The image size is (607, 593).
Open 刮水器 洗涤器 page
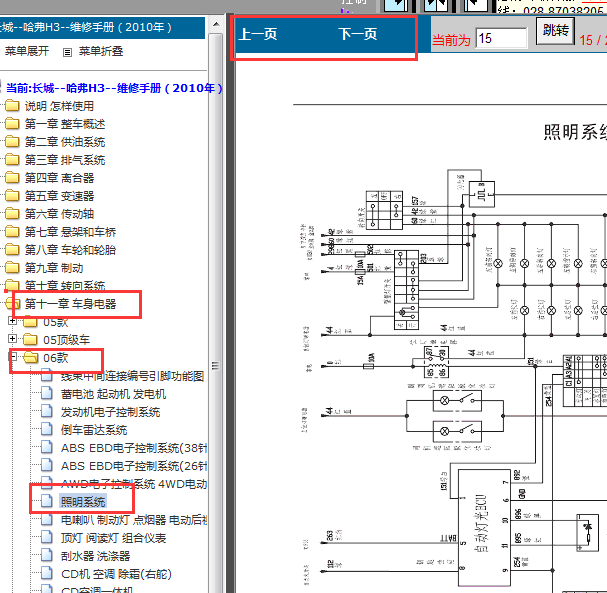(x=95, y=556)
